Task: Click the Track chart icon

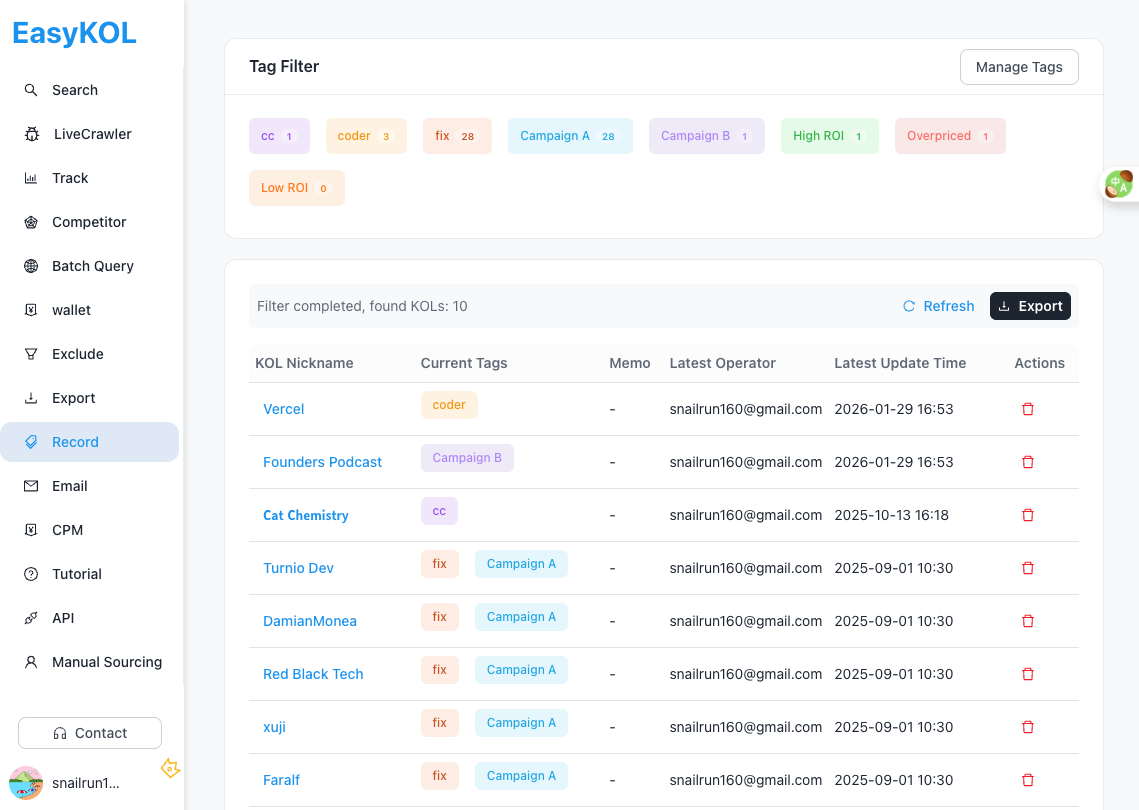Action: tap(31, 177)
